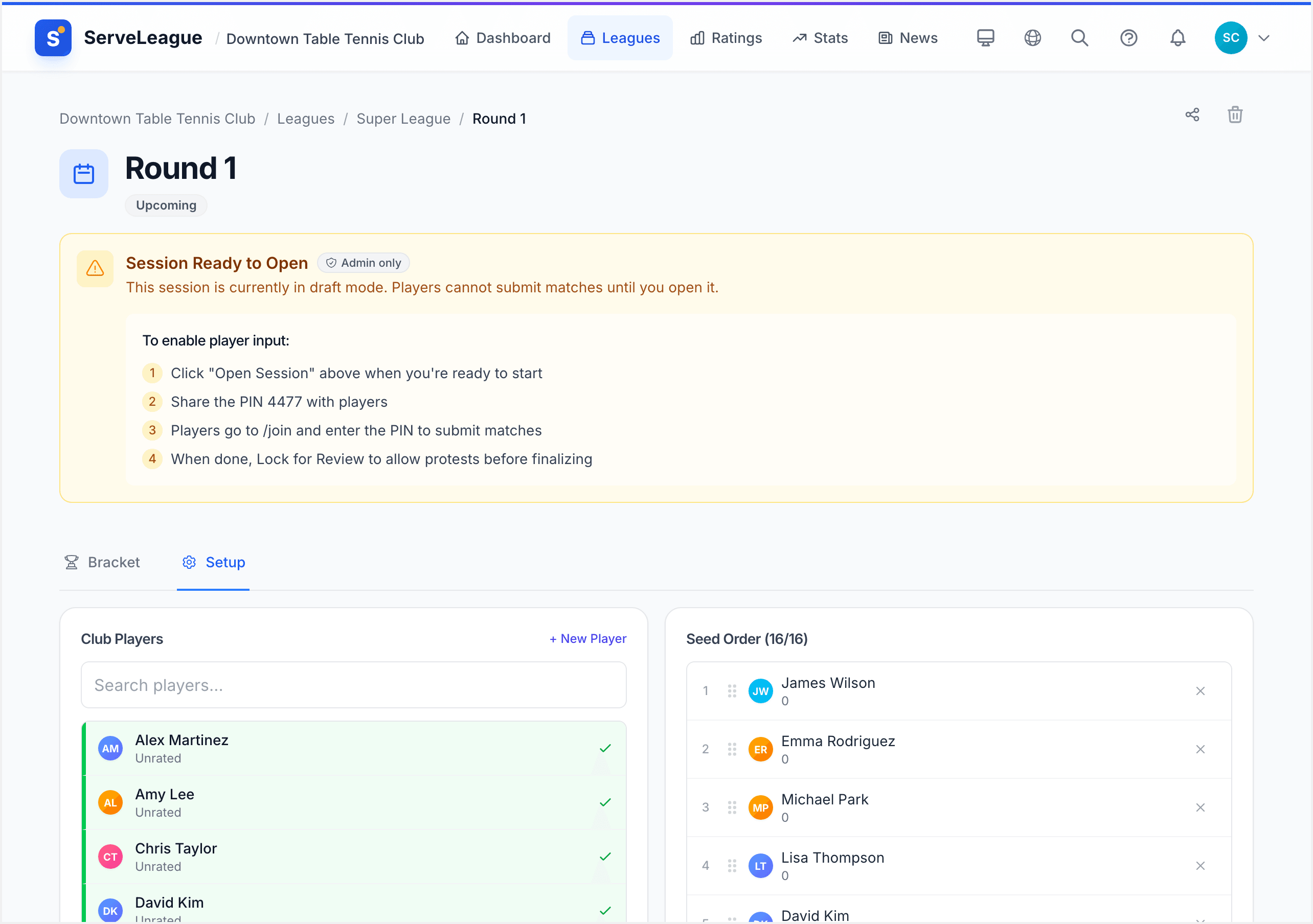Remove Lisa Thompson from seed order

pos(1200,866)
